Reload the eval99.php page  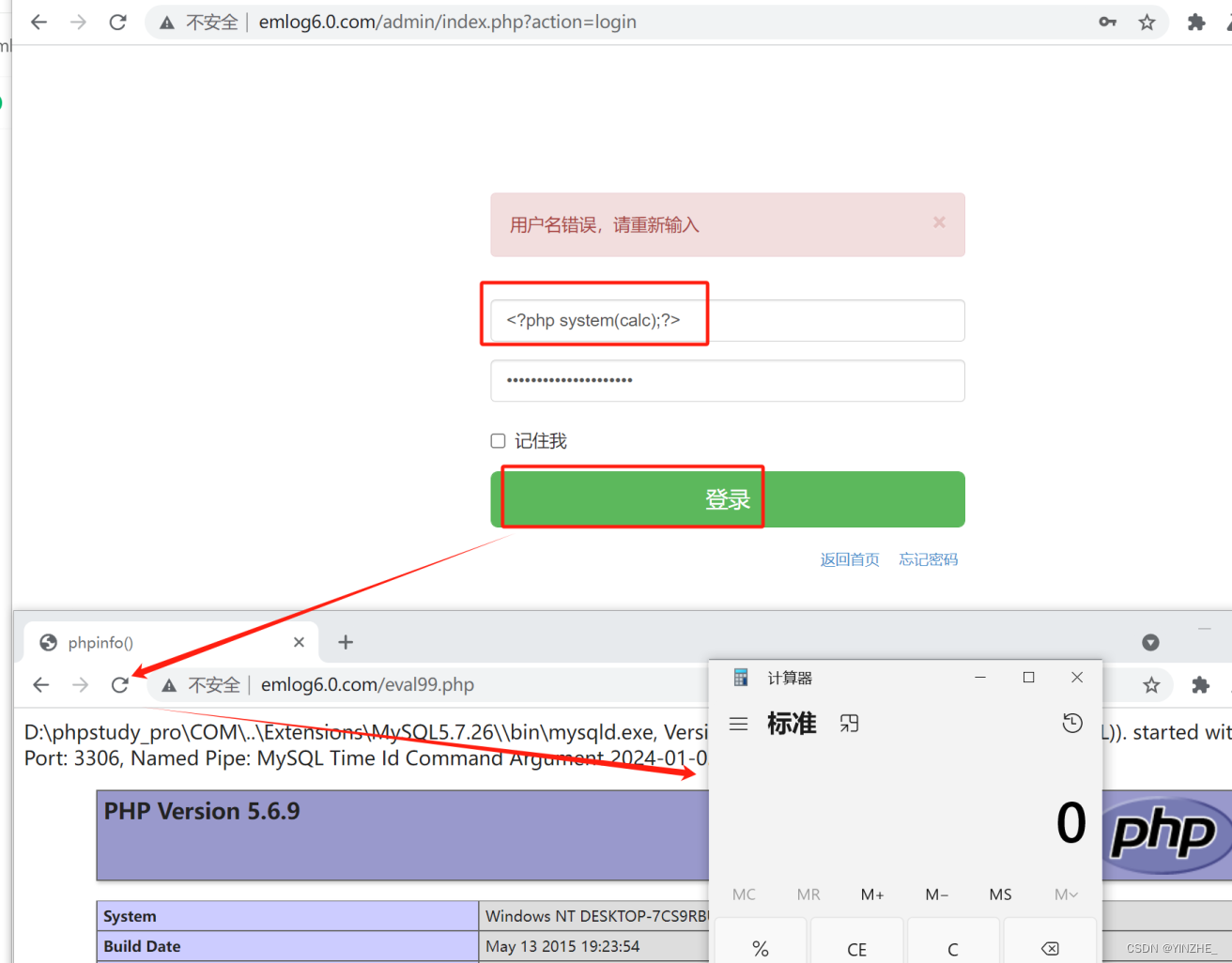pyautogui.click(x=119, y=685)
